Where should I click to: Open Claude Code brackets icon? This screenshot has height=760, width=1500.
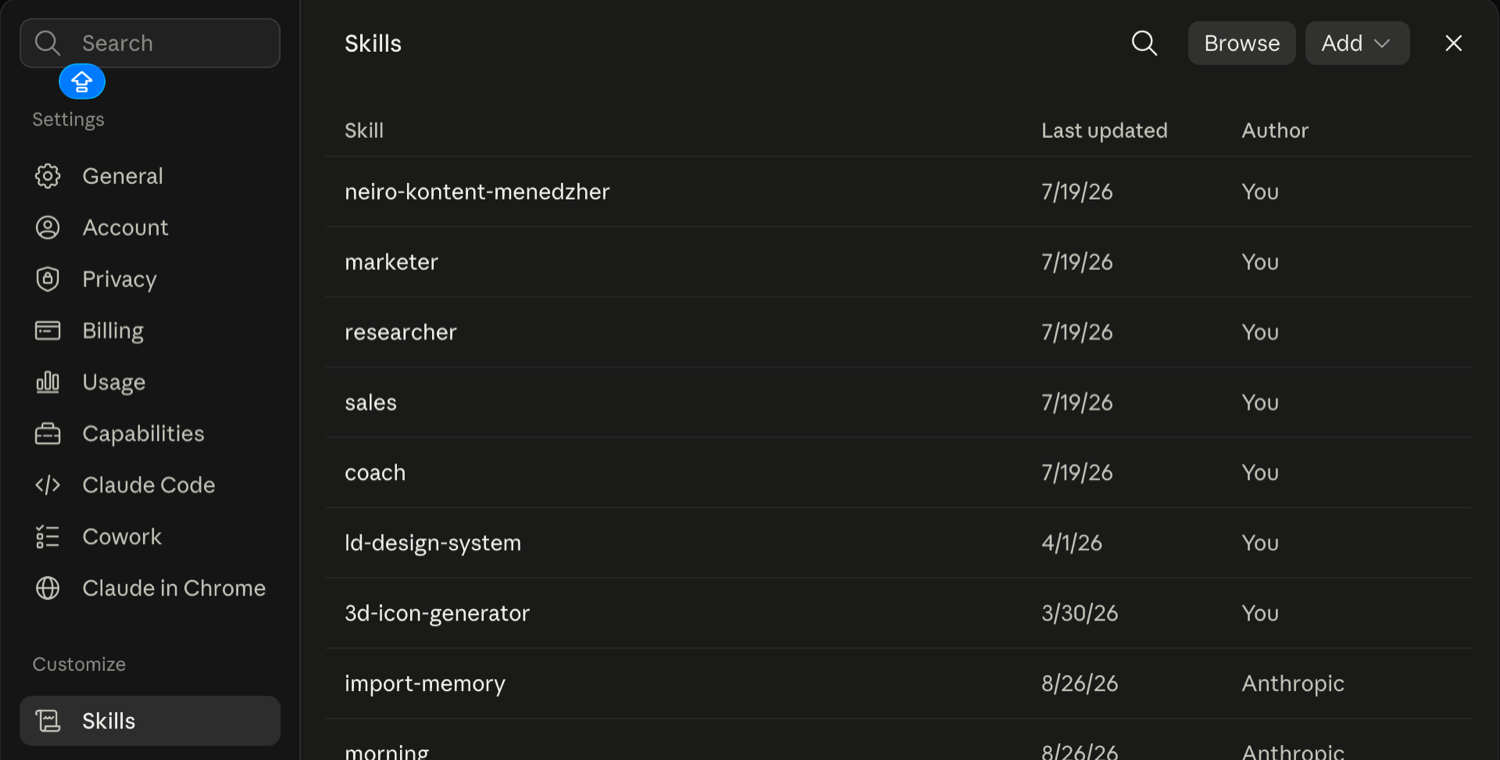(x=48, y=485)
